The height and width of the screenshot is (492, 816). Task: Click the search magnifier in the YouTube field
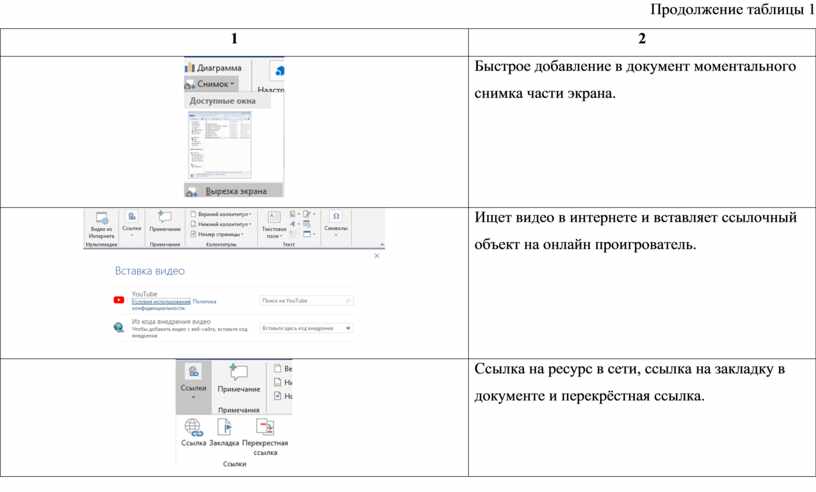point(348,300)
